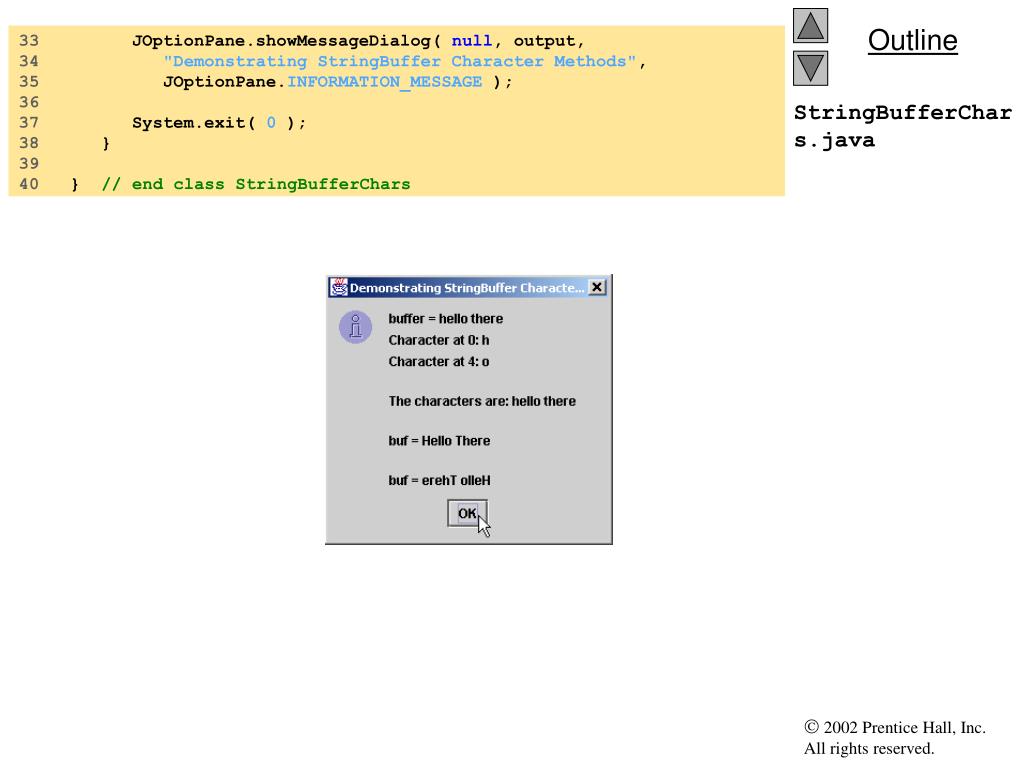Select text 'buf = erehT olleH'

[x=439, y=481]
